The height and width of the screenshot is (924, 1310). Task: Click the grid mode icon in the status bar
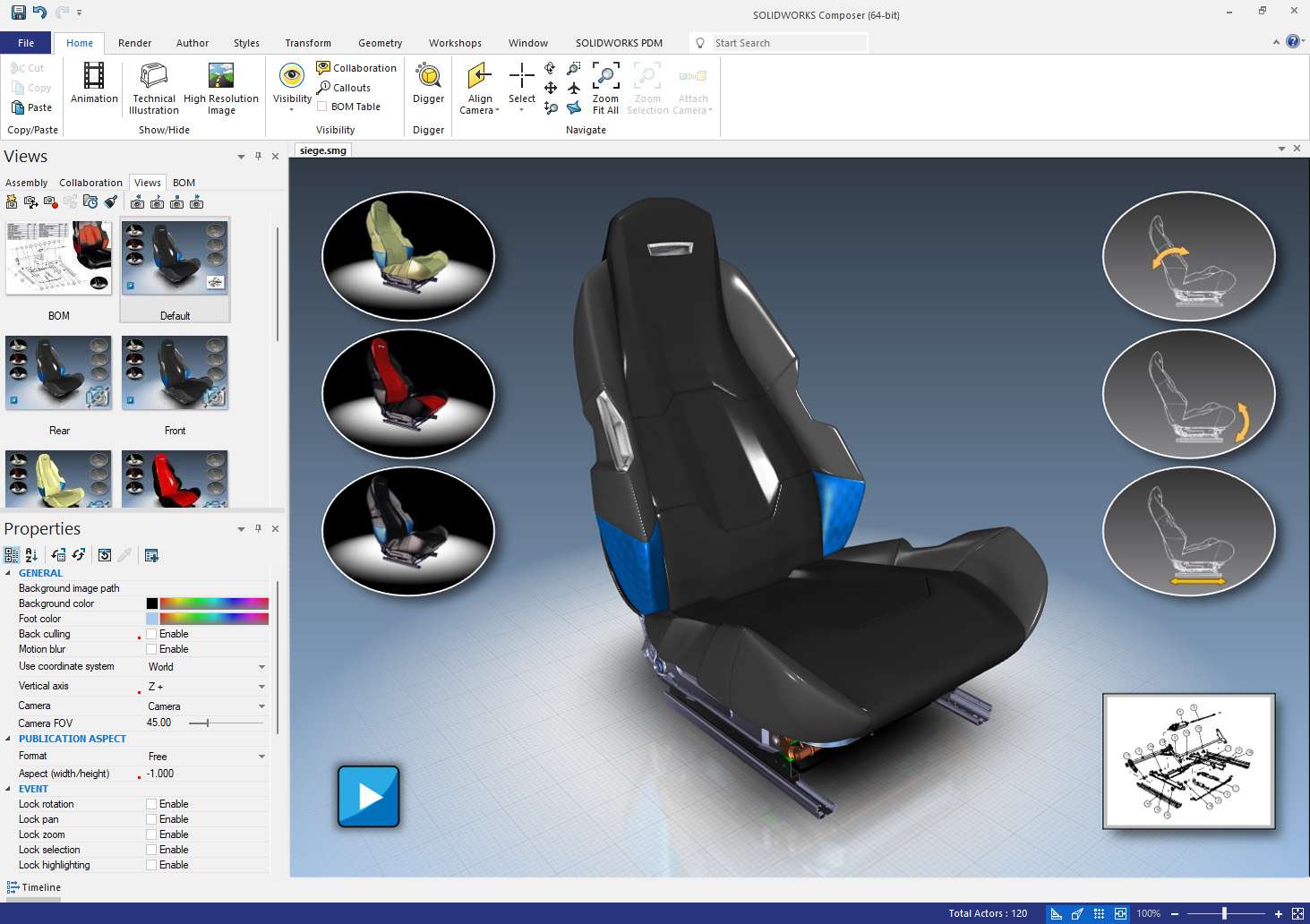[x=1099, y=914]
